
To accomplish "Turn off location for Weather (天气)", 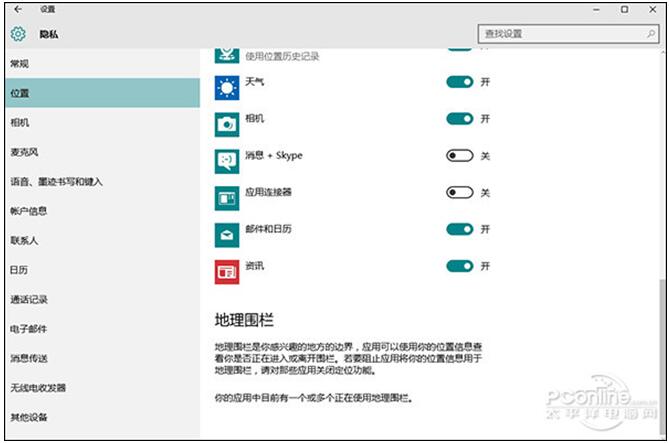I will coord(459,83).
